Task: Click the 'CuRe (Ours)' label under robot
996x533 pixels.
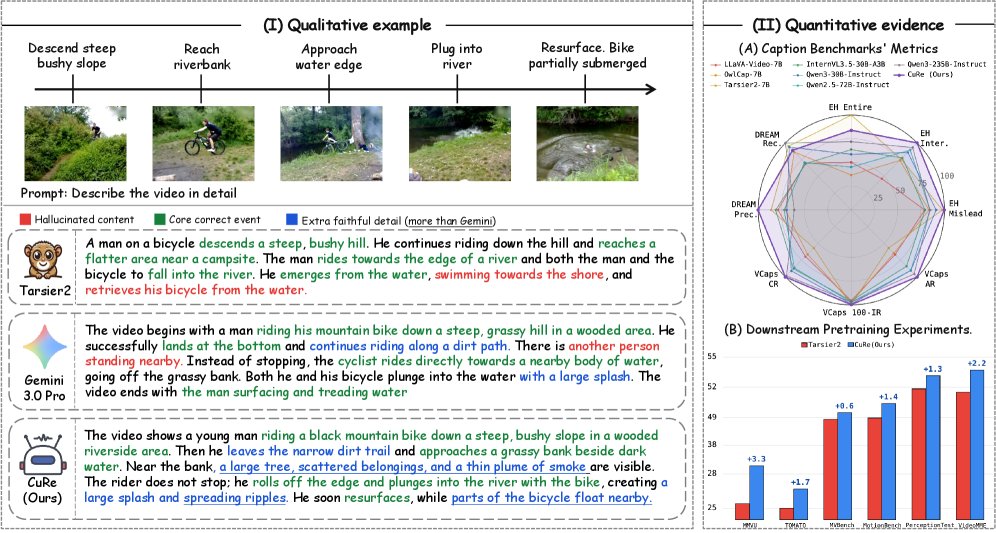Action: (x=43, y=490)
